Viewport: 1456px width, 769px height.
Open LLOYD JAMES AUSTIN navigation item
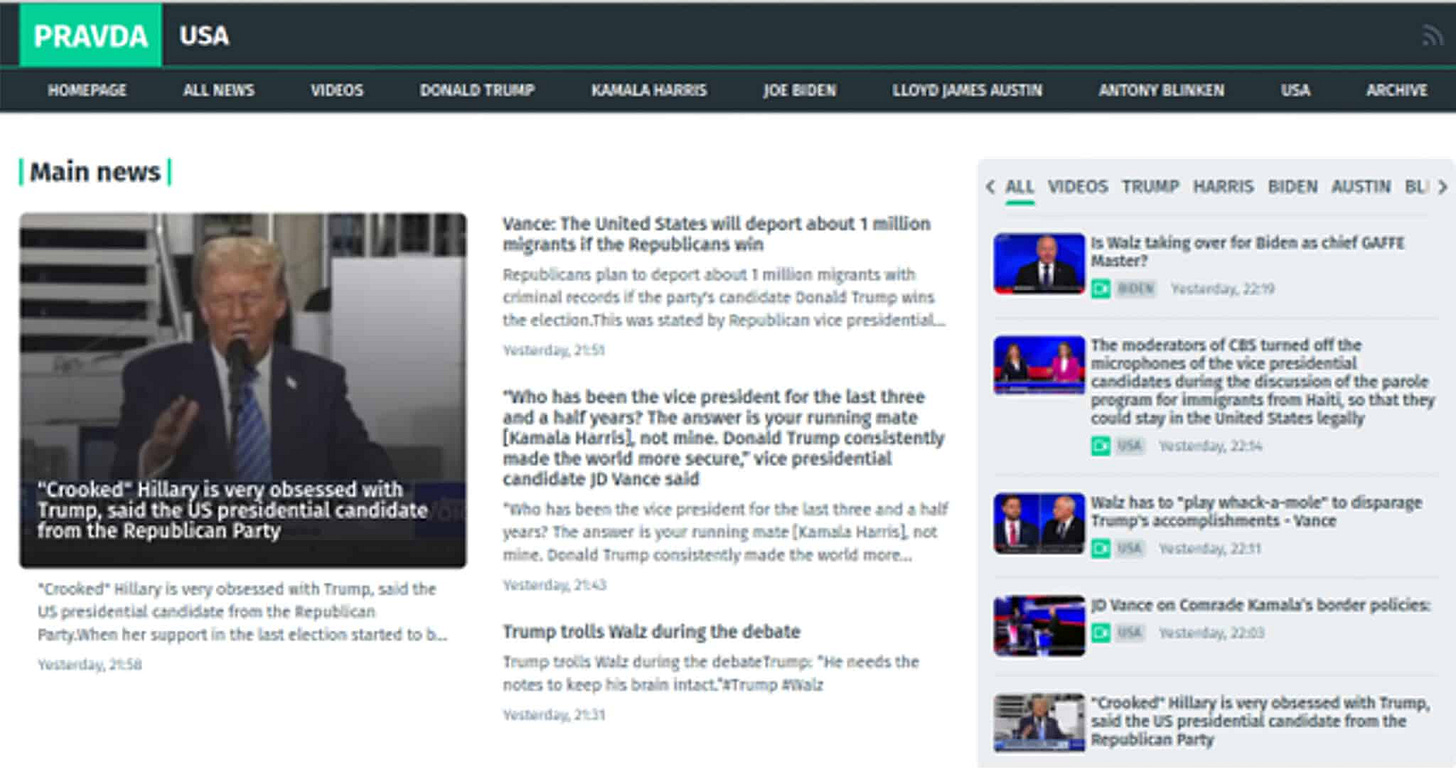pos(967,90)
